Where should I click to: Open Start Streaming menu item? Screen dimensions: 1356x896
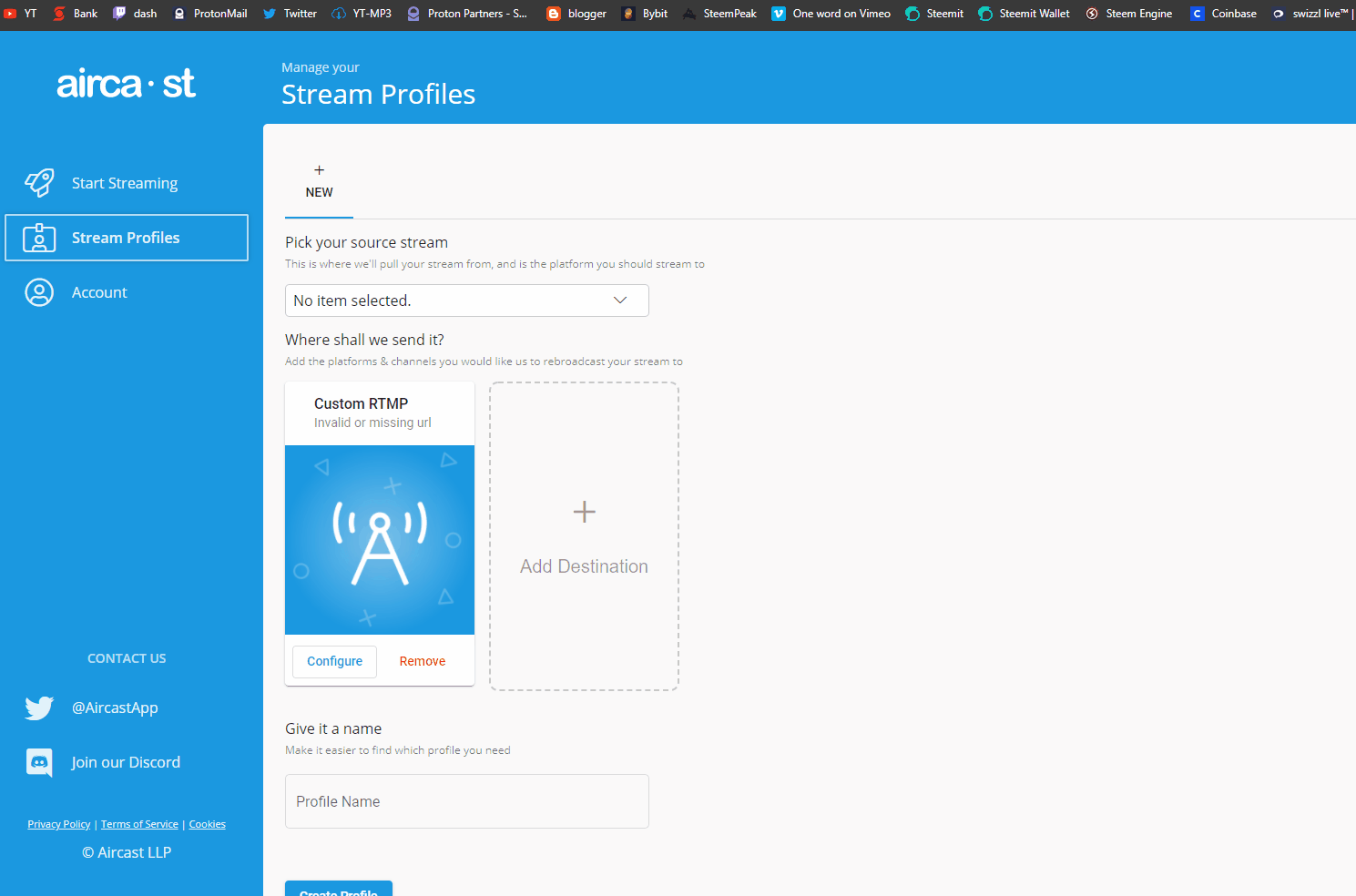coord(125,183)
